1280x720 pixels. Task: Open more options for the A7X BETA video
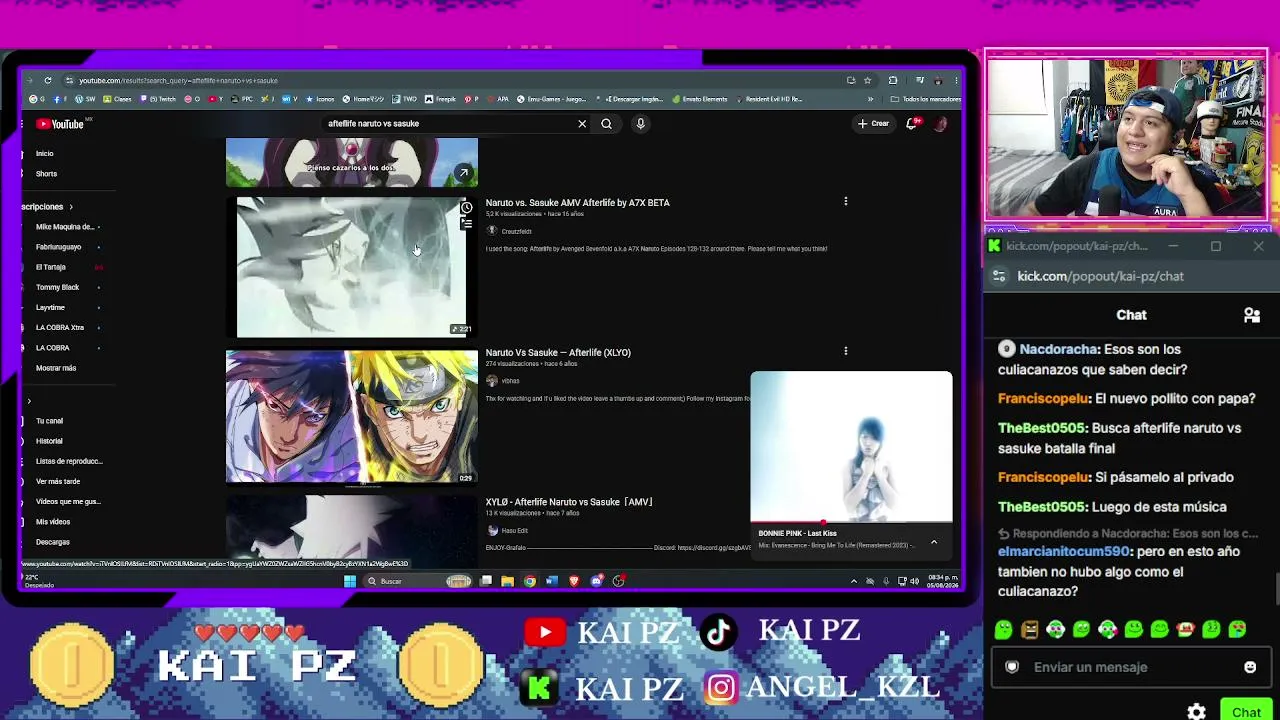point(846,202)
